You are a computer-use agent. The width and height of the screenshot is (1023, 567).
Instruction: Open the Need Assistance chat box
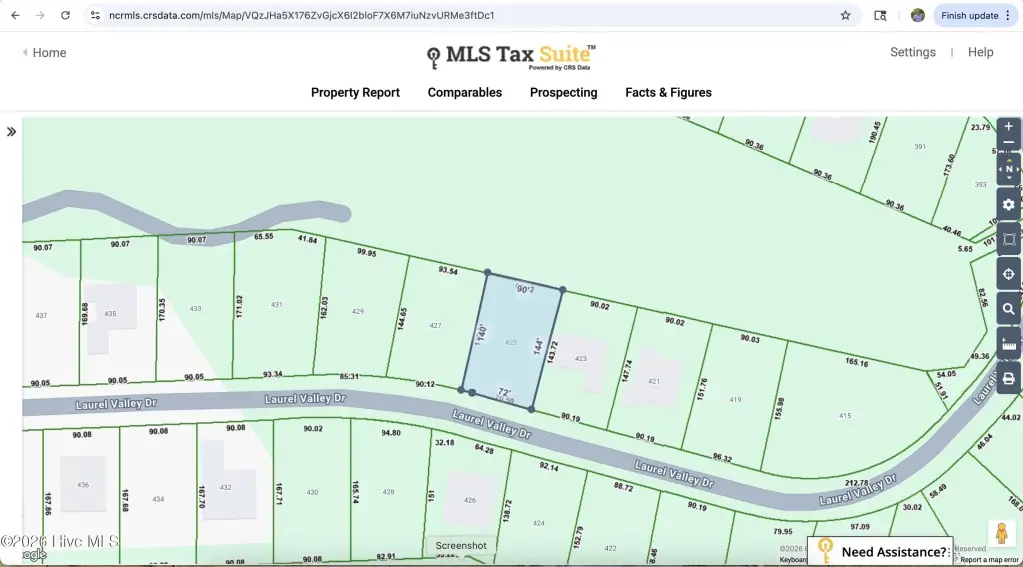tap(881, 551)
